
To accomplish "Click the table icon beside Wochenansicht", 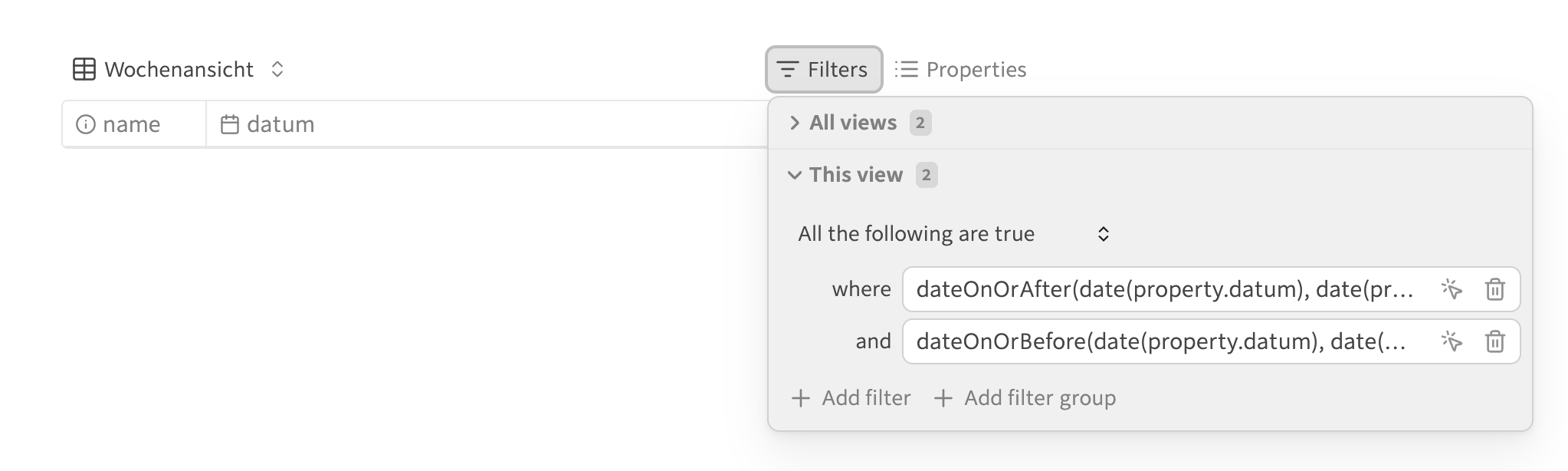I will pos(84,69).
